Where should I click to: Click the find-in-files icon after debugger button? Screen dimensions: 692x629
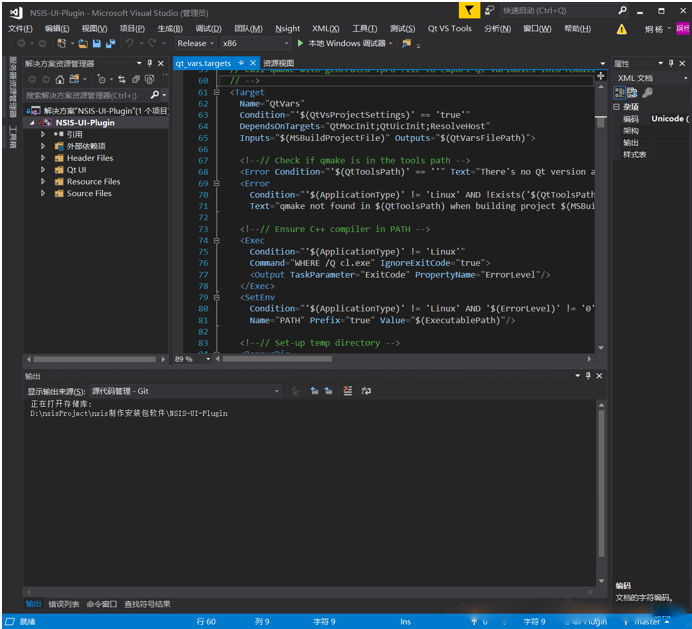tap(406, 43)
